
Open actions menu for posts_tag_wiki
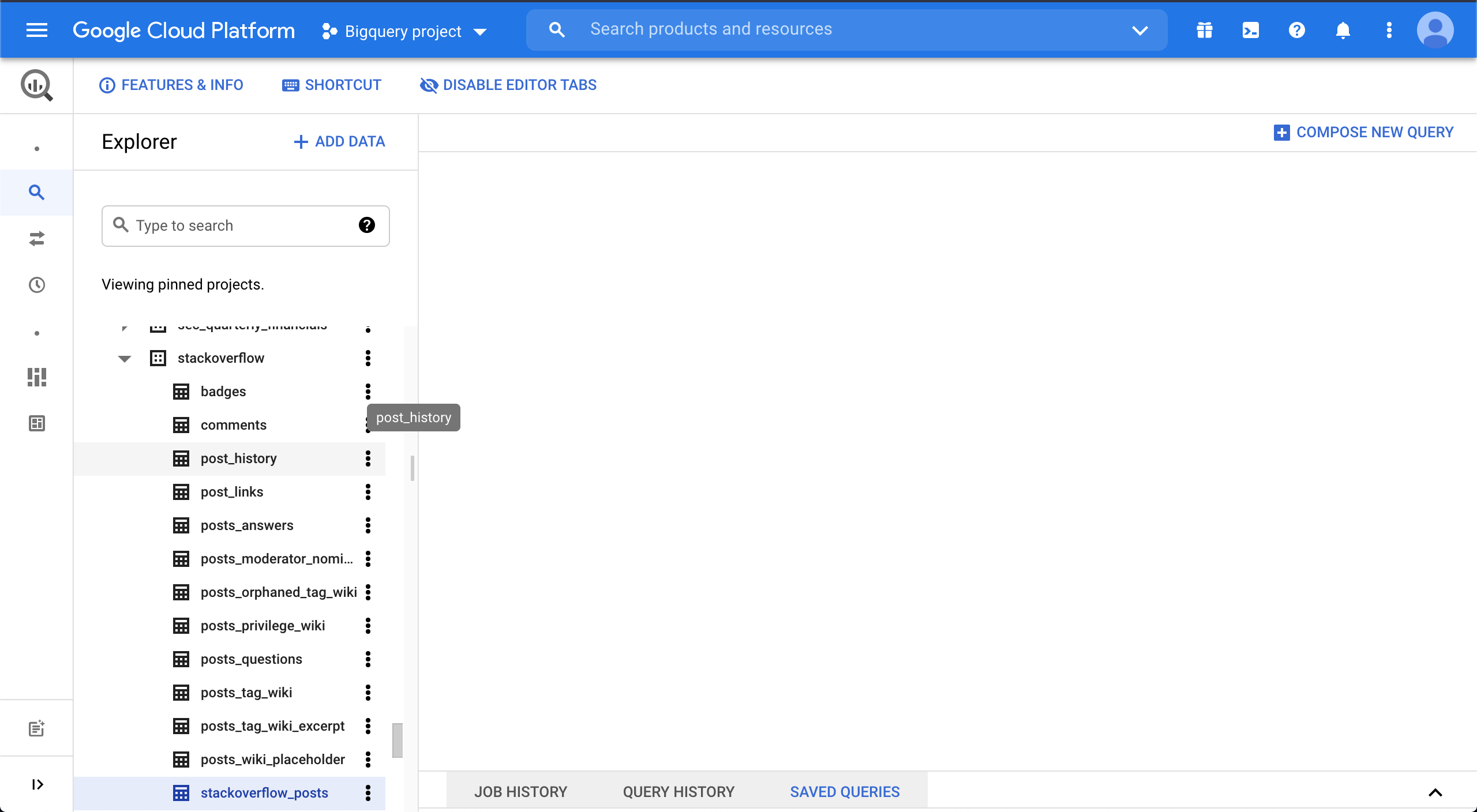click(368, 693)
